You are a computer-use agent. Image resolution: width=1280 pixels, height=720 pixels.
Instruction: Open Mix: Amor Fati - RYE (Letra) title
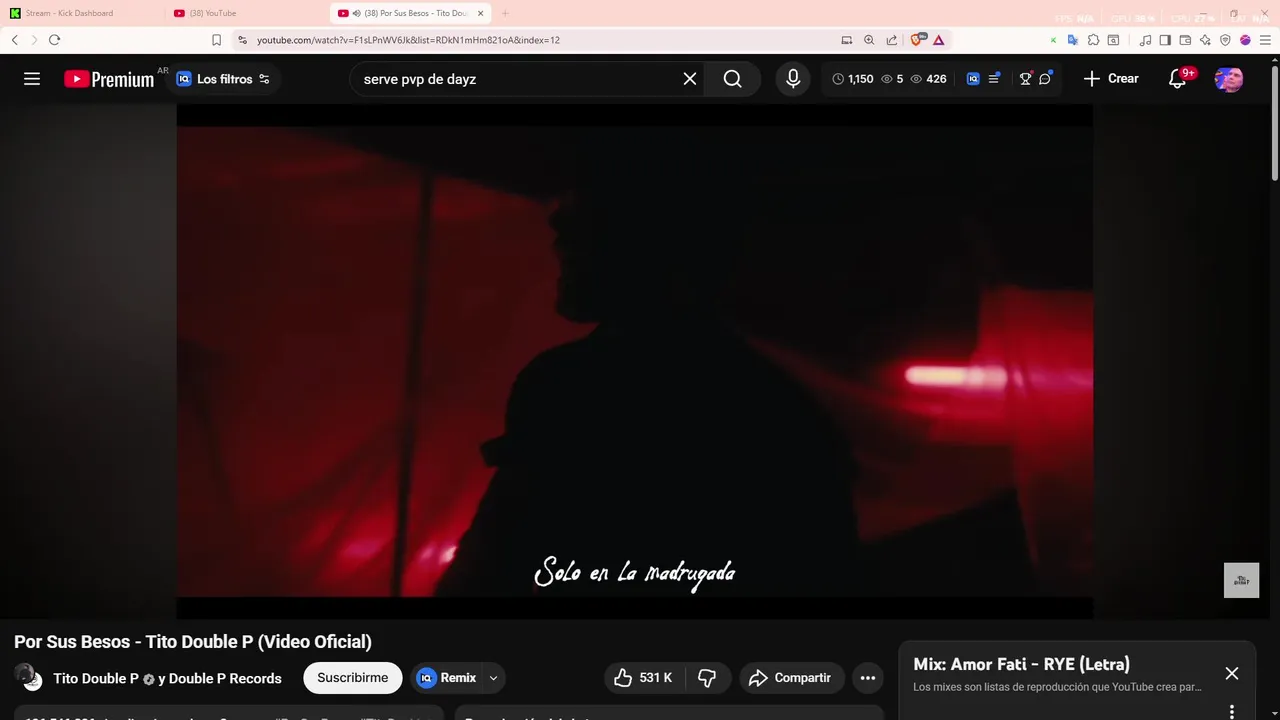pyautogui.click(x=1021, y=664)
